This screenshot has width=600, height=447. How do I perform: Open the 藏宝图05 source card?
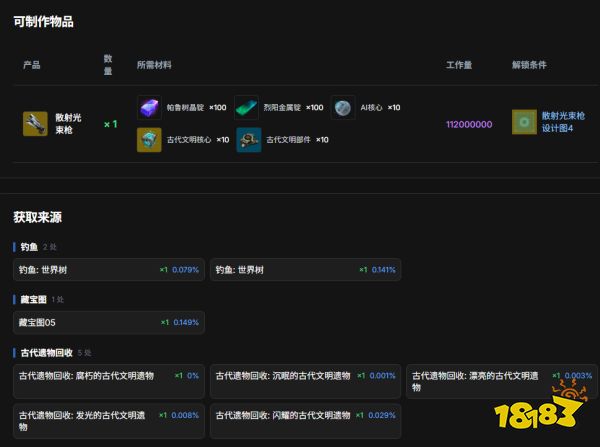tap(109, 323)
